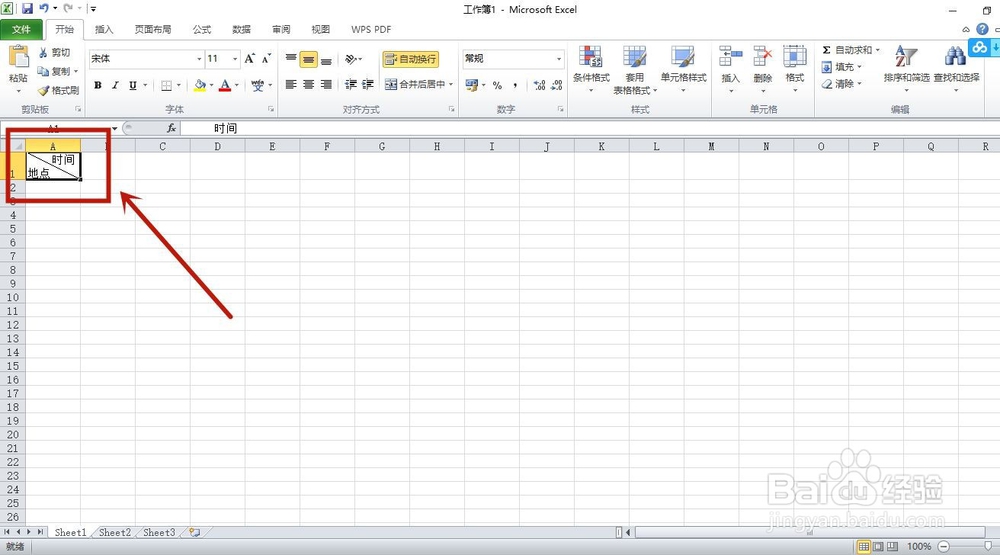Image resolution: width=1000 pixels, height=555 pixels.
Task: Open Format as Table (套用表格格式) icon
Action: point(635,57)
